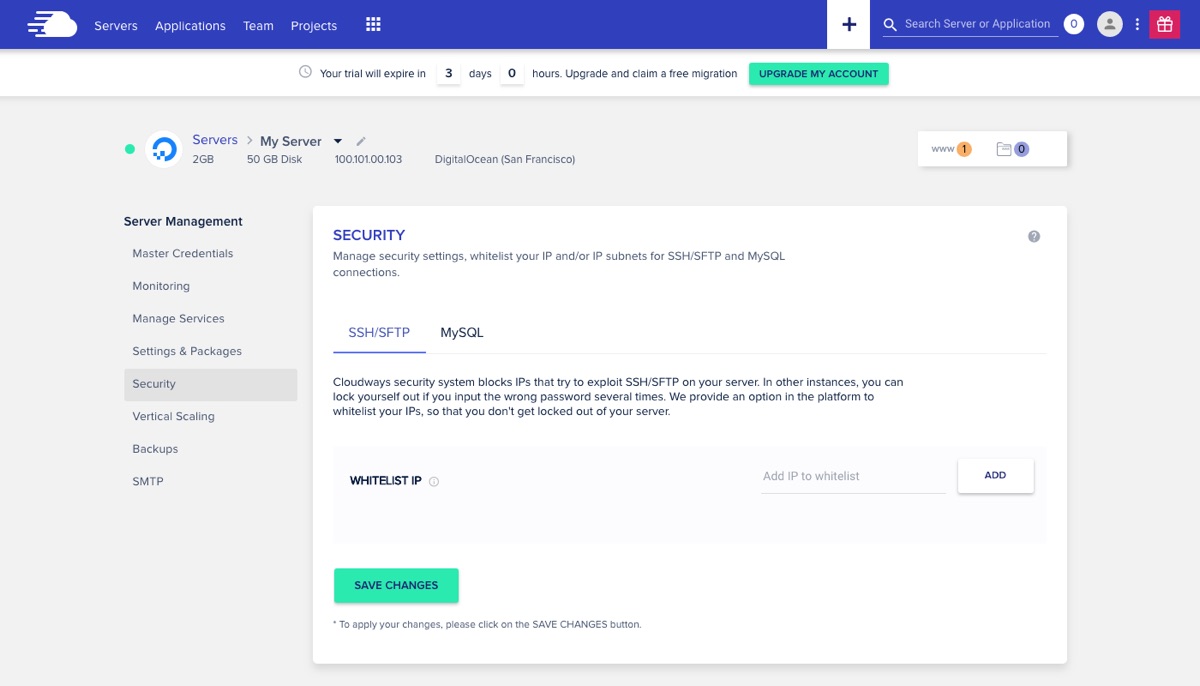Click the Save Changes button
The width and height of the screenshot is (1200, 686).
pyautogui.click(x=396, y=586)
